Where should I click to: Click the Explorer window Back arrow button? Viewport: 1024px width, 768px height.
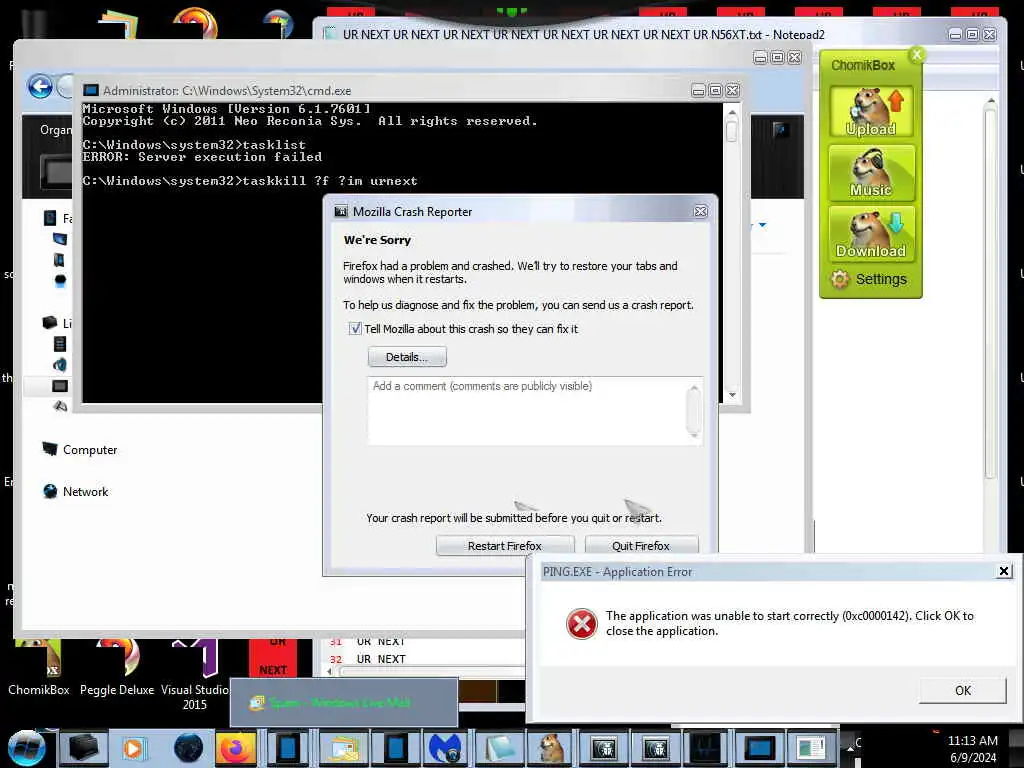point(40,86)
